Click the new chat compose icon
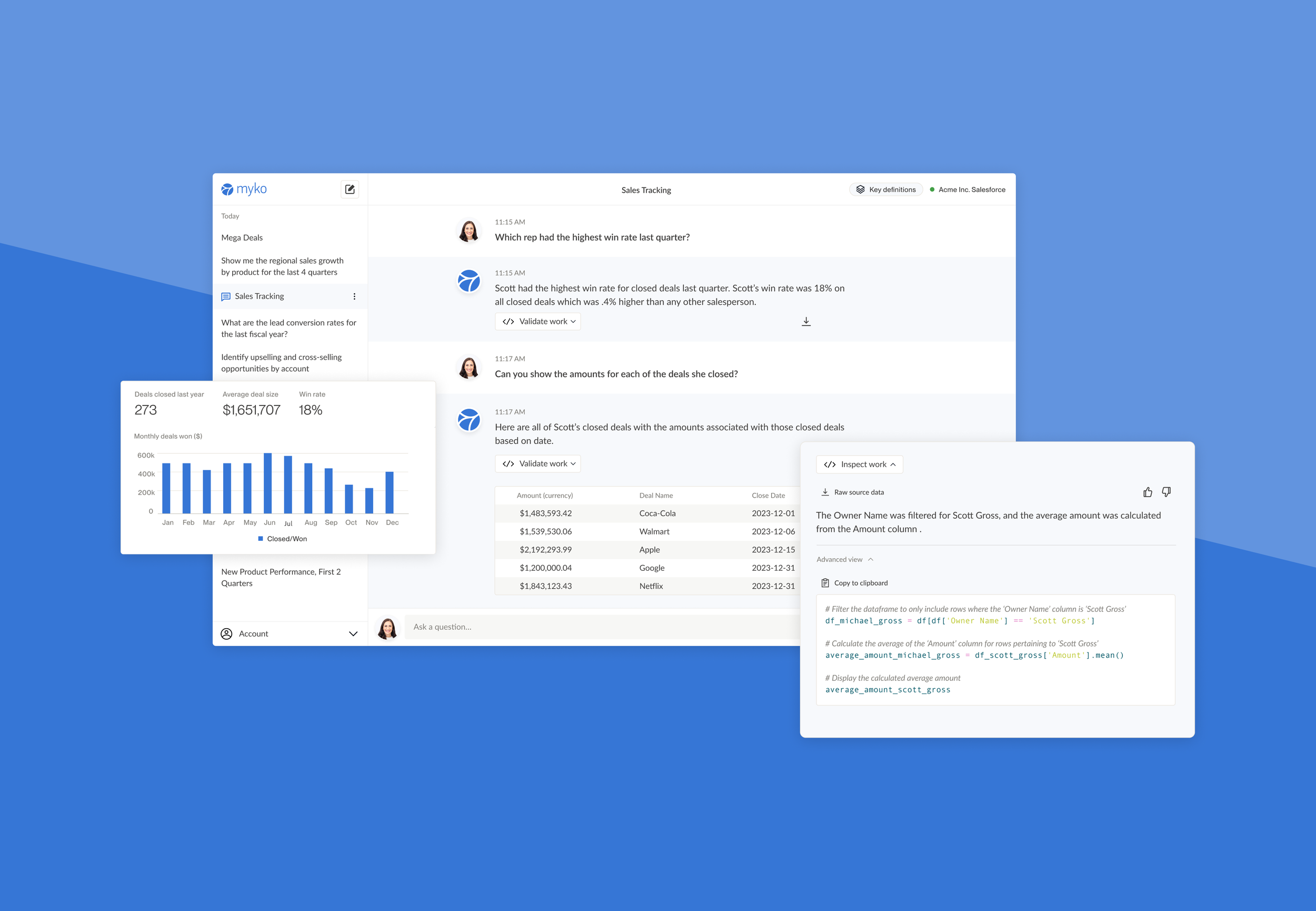Image resolution: width=1316 pixels, height=911 pixels. point(350,189)
